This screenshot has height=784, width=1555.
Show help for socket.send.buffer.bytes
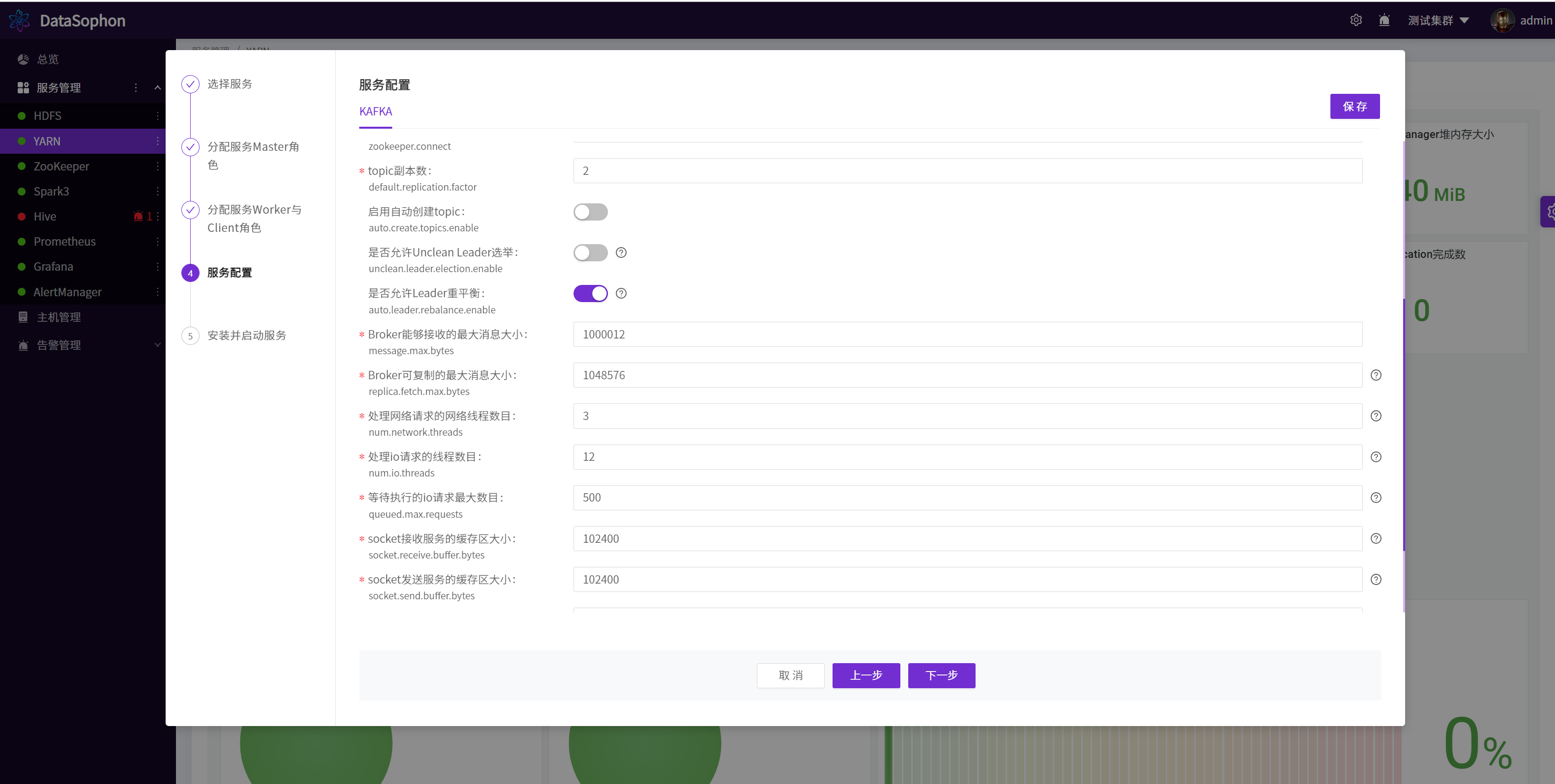pos(1376,579)
